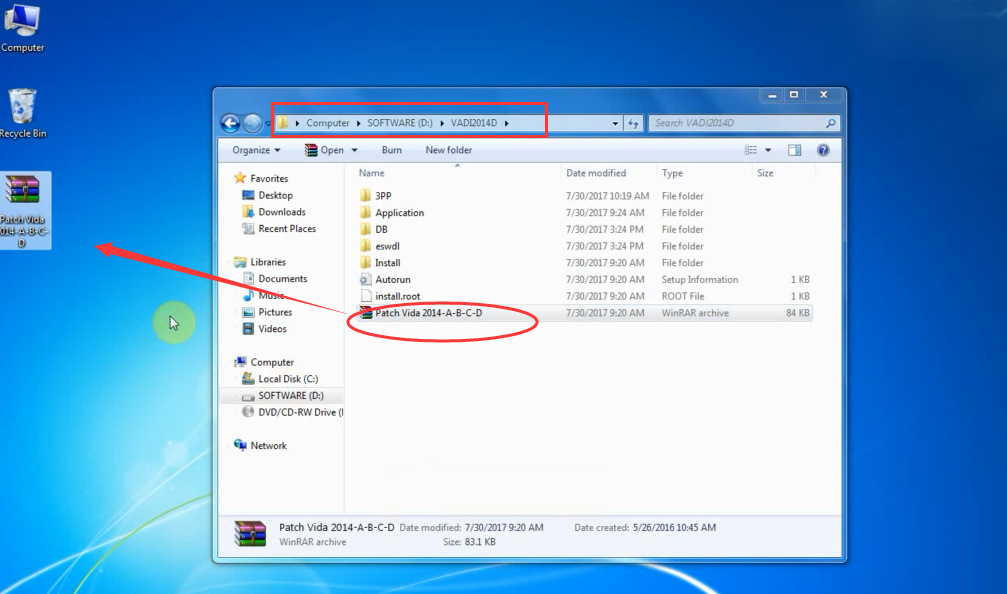Sort by the Name column header
This screenshot has height=594, width=1007.
[x=371, y=173]
